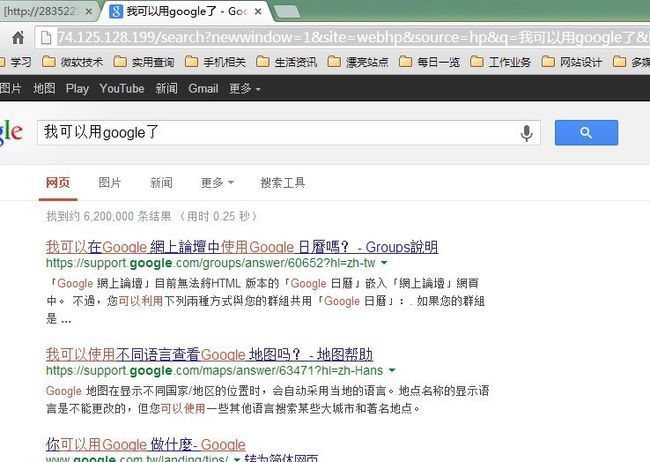Expand arrow next to google.com.tw/landing/tips URL
This screenshot has height=462, width=650.
(x=236, y=459)
